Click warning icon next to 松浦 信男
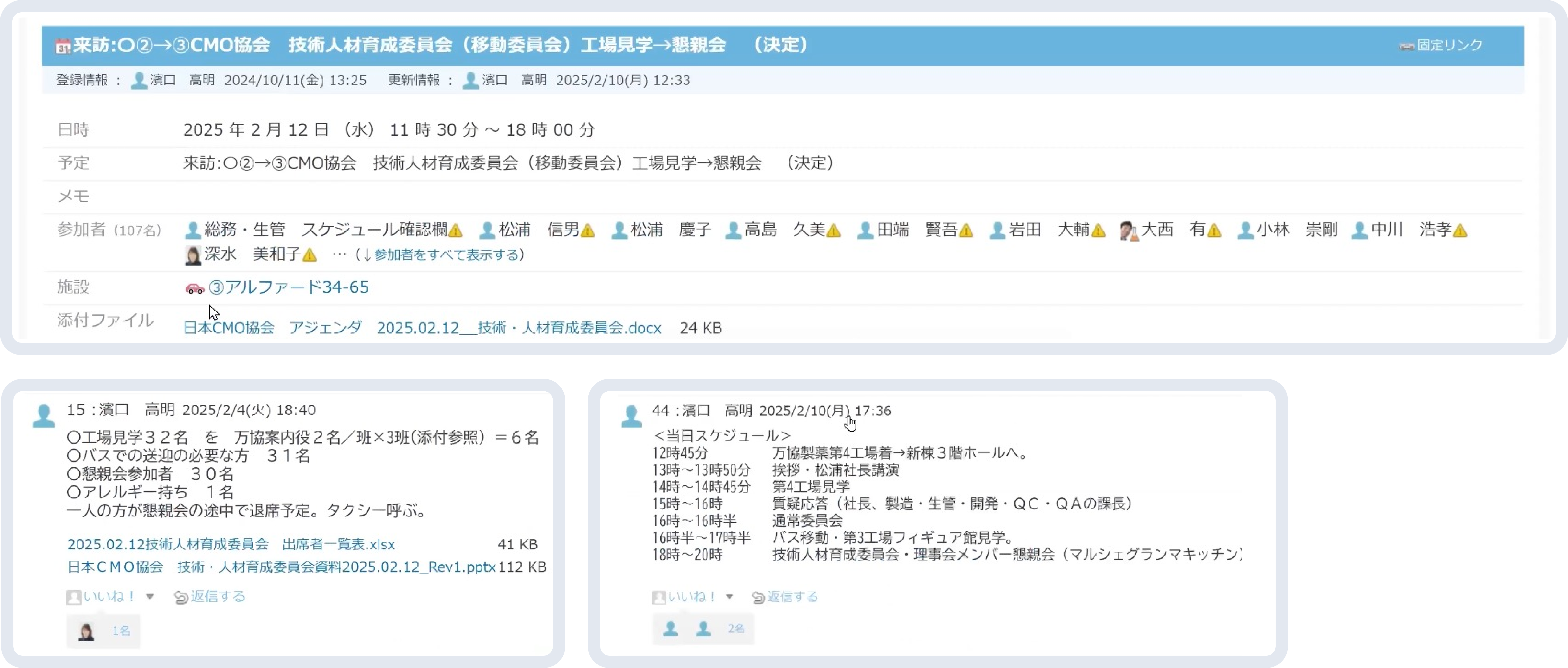Screen dimensions: 1568x668 (x=587, y=231)
